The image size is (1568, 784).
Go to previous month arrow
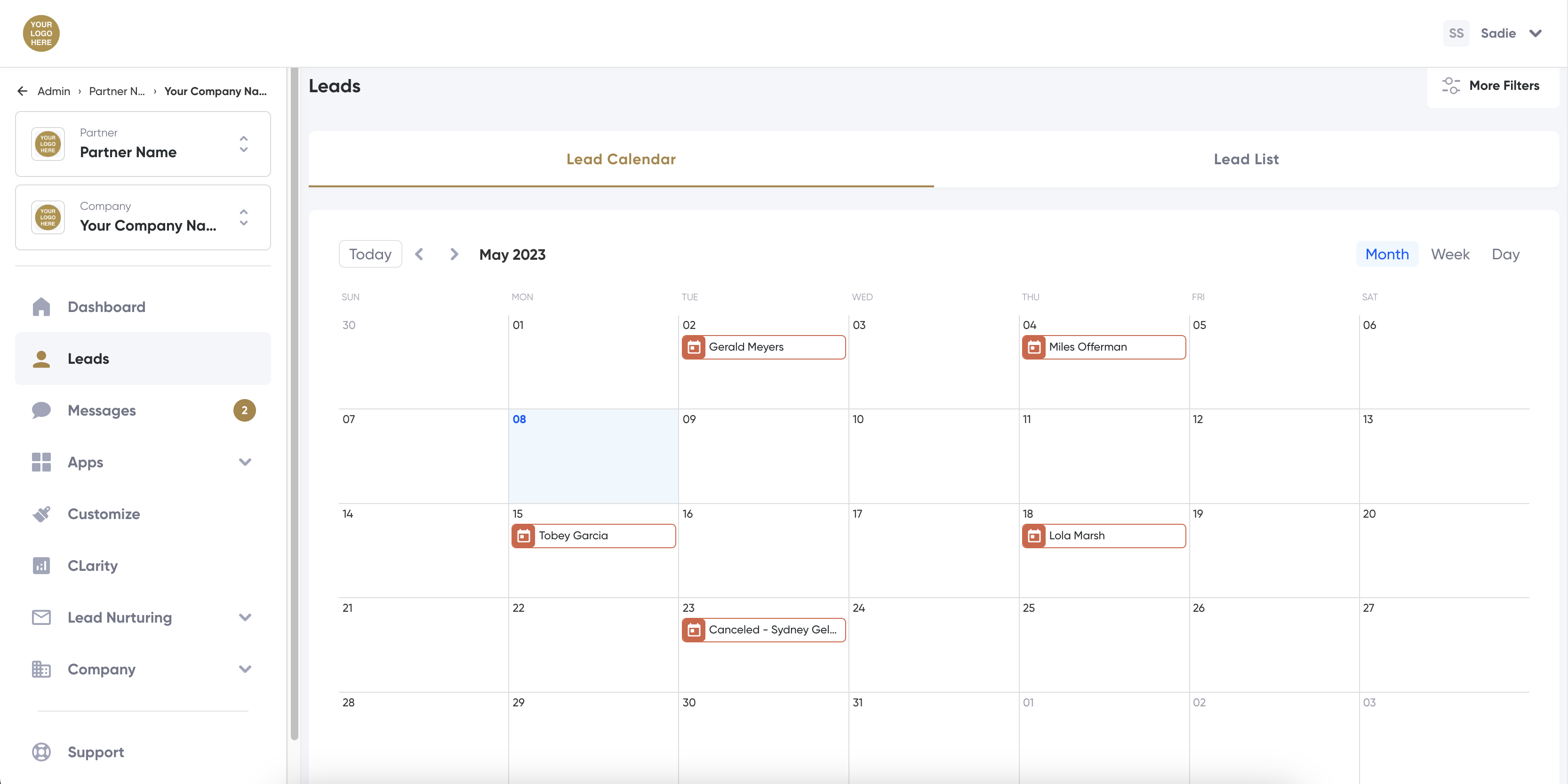[419, 255]
